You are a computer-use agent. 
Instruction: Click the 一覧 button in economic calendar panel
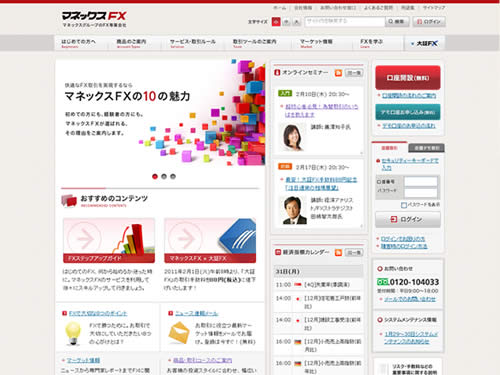coord(354,252)
